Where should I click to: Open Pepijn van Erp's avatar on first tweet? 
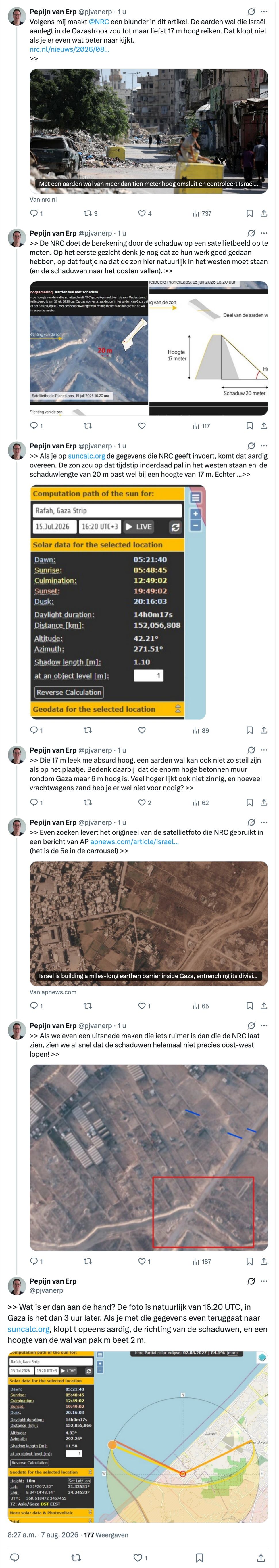point(16,16)
